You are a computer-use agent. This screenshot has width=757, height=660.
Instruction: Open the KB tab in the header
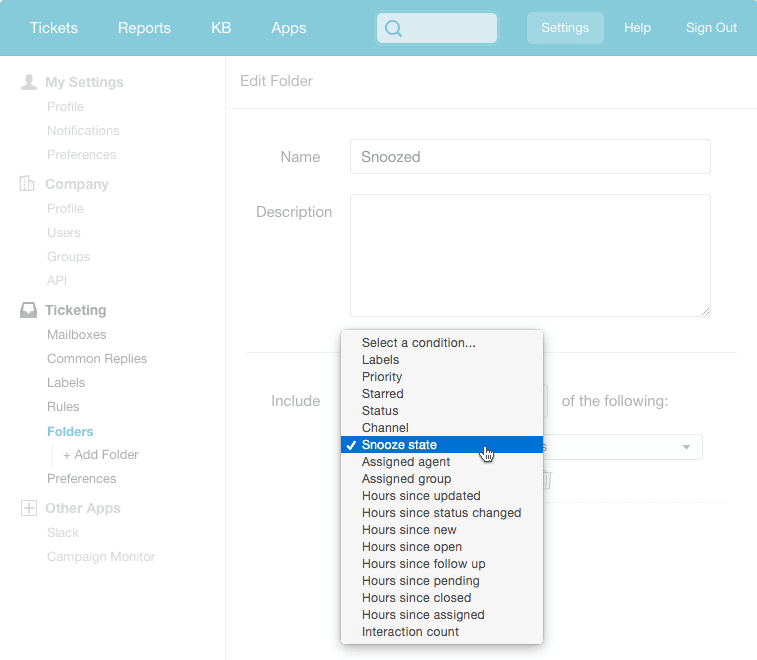pos(221,28)
